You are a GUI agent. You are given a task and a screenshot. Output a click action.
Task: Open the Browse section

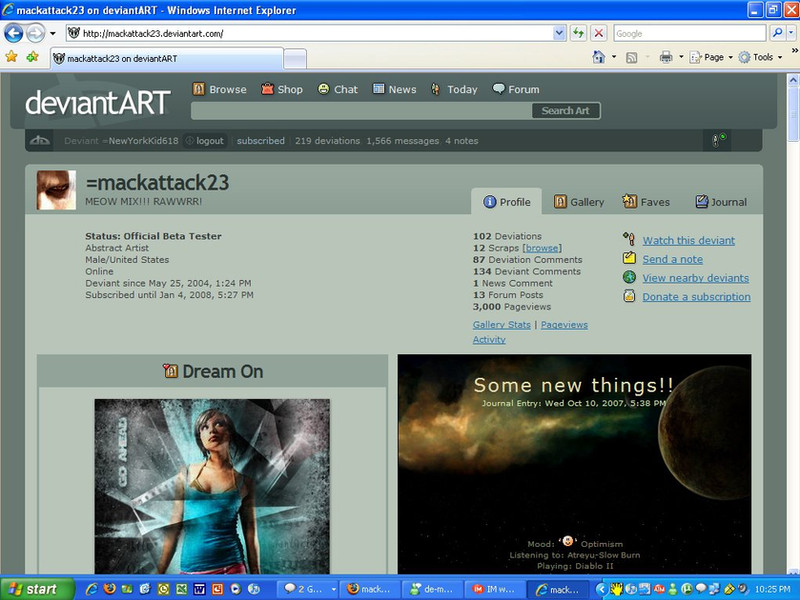click(x=219, y=89)
